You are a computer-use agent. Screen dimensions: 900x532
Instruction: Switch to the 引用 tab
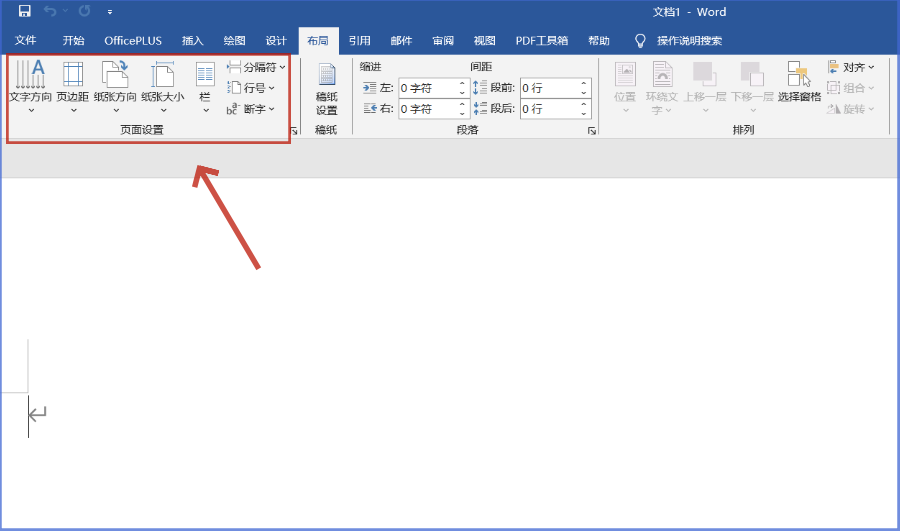pos(359,41)
